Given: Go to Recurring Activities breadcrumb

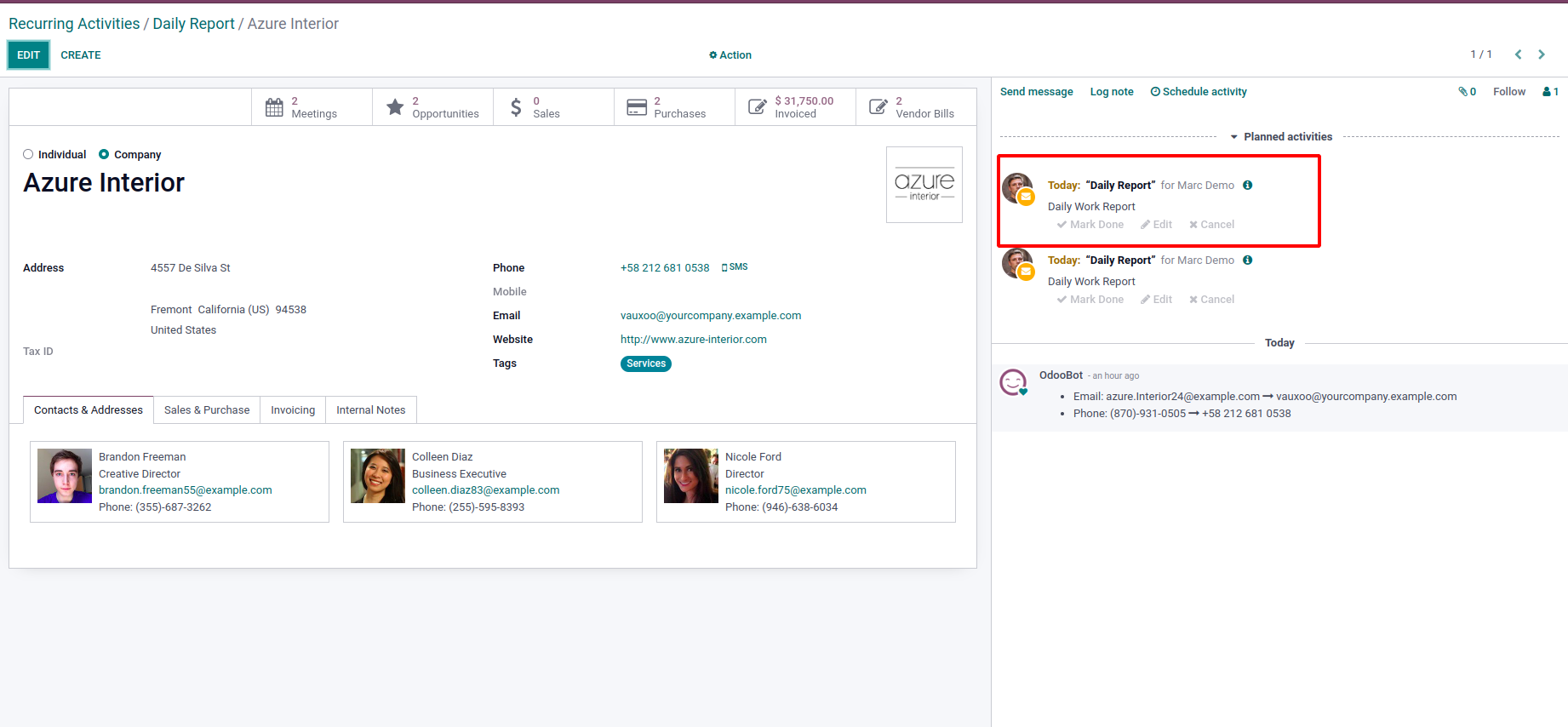Looking at the screenshot, I should (x=74, y=24).
